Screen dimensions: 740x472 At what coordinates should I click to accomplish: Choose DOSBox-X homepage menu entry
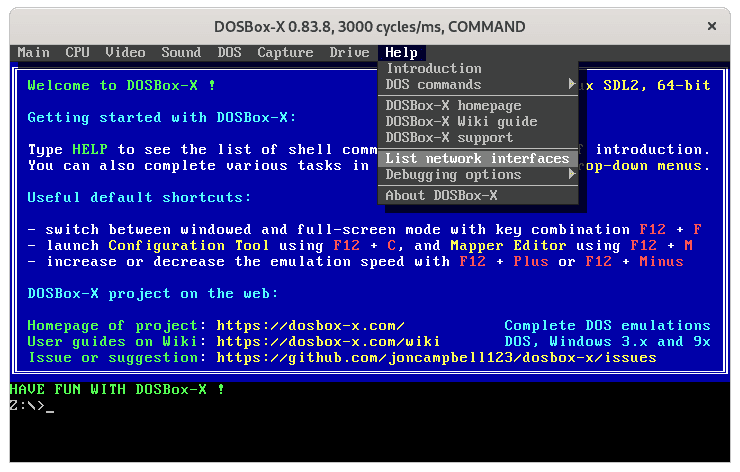478,105
